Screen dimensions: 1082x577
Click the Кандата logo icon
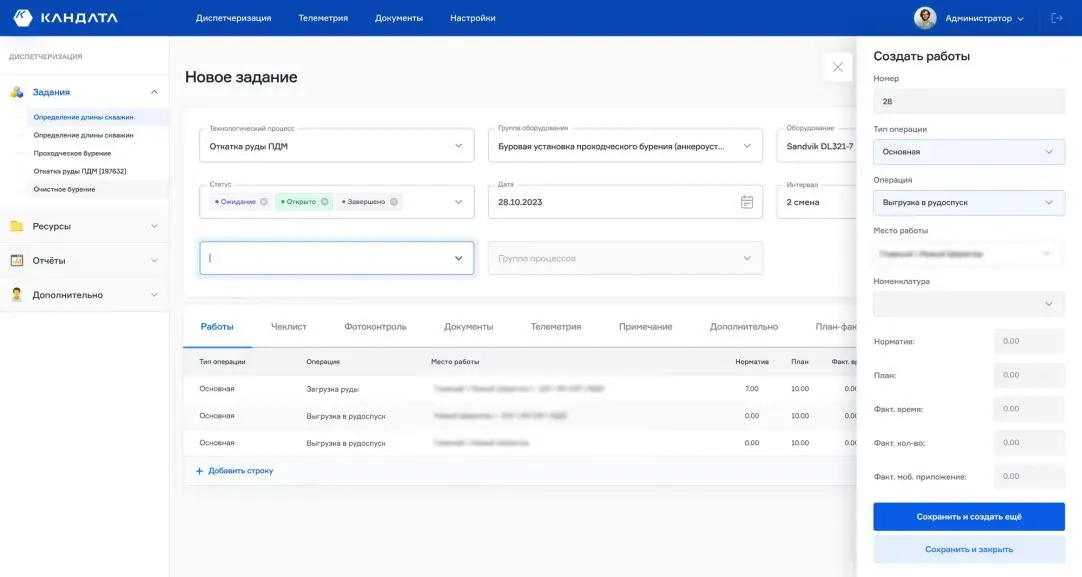22,18
